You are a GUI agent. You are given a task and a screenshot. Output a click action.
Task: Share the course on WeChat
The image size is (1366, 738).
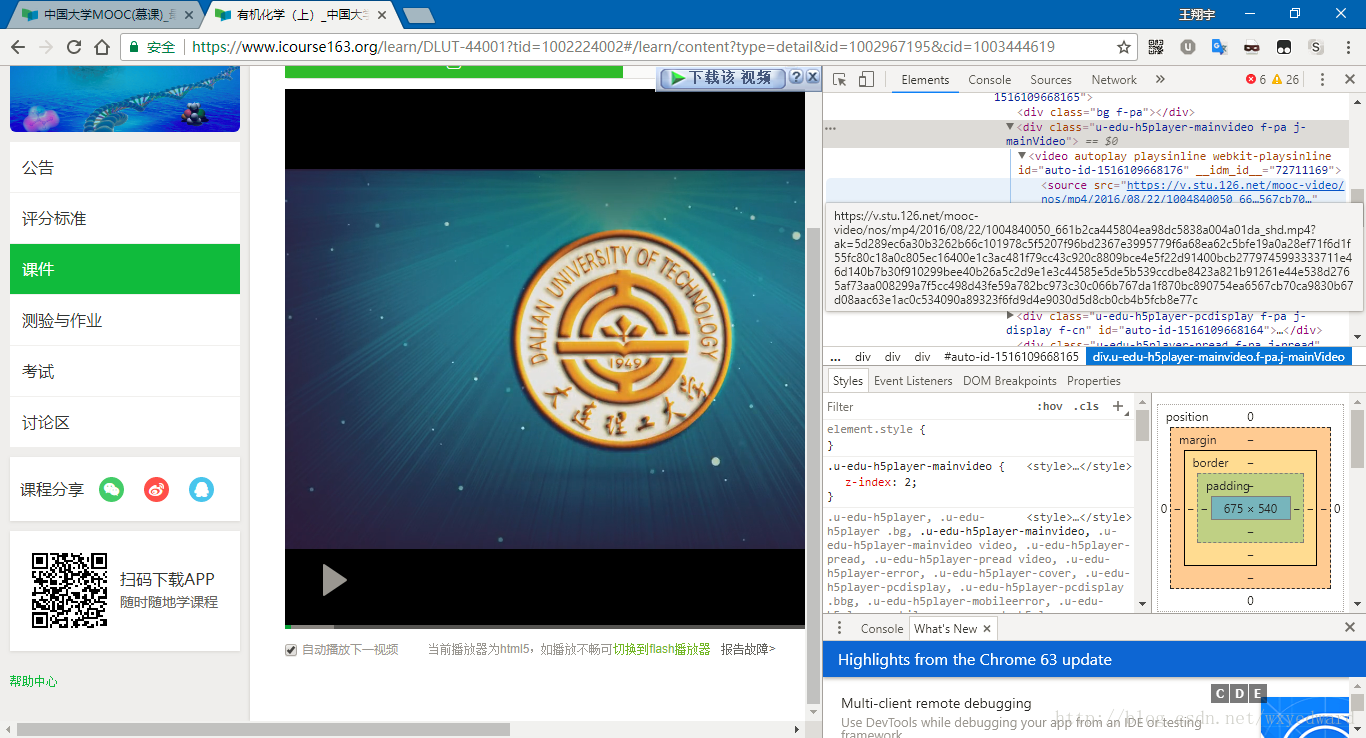point(112,490)
